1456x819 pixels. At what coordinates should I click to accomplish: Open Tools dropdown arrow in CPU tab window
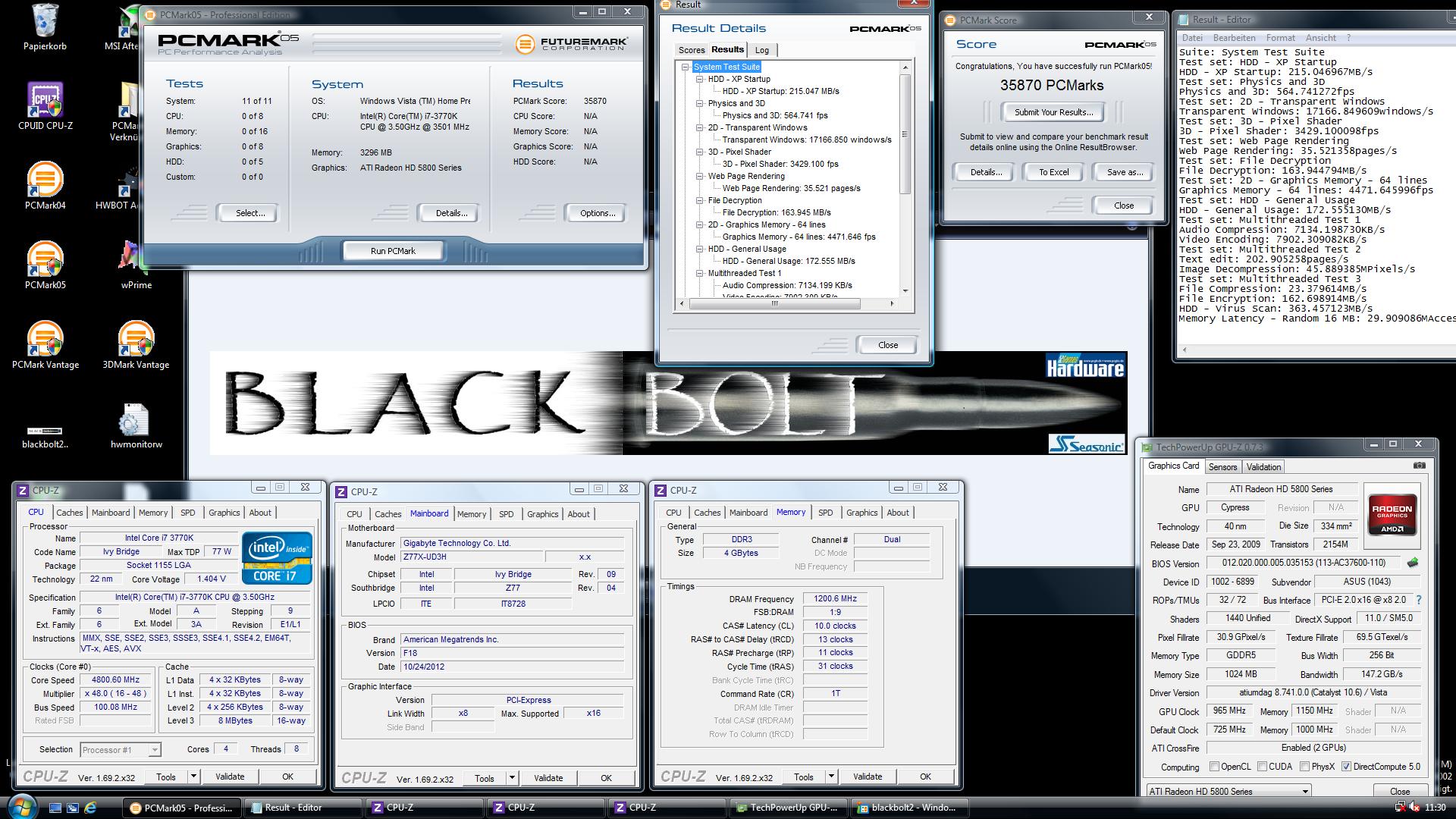click(193, 777)
